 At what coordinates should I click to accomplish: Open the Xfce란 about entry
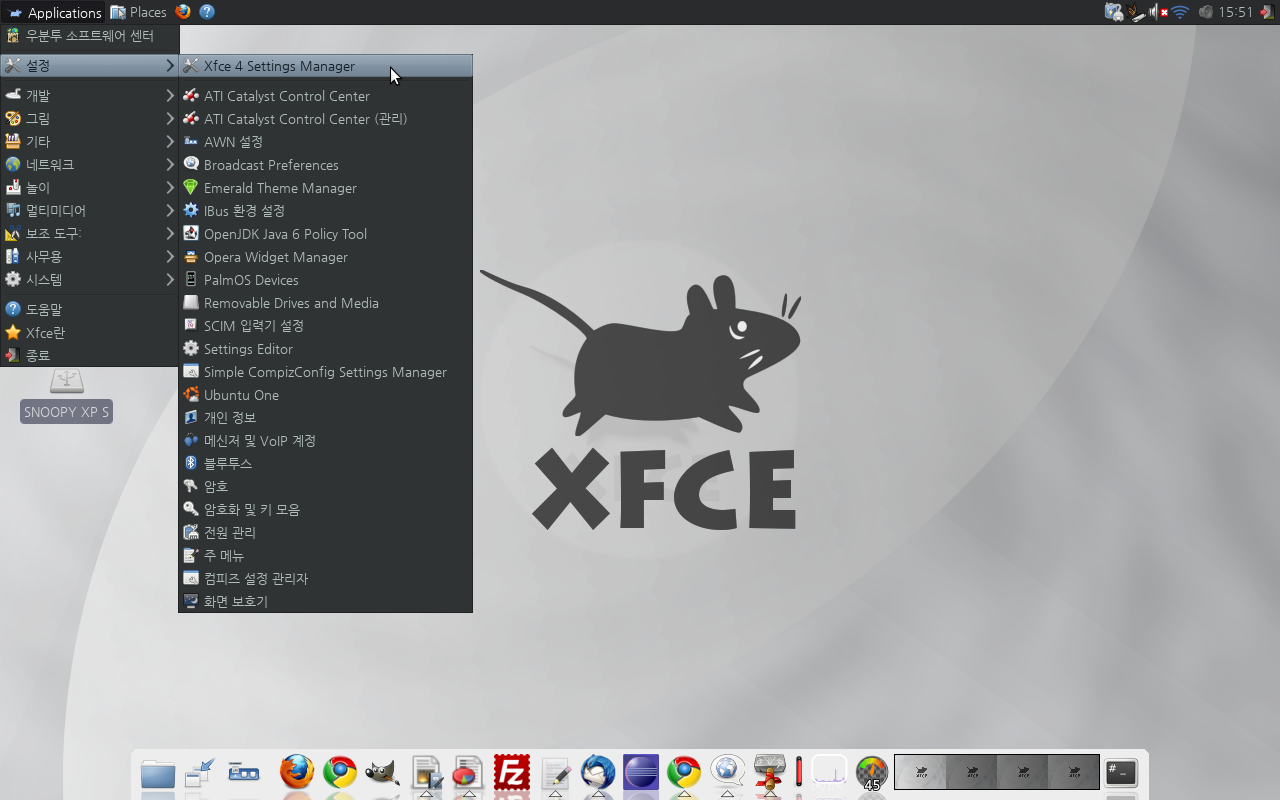pos(90,333)
